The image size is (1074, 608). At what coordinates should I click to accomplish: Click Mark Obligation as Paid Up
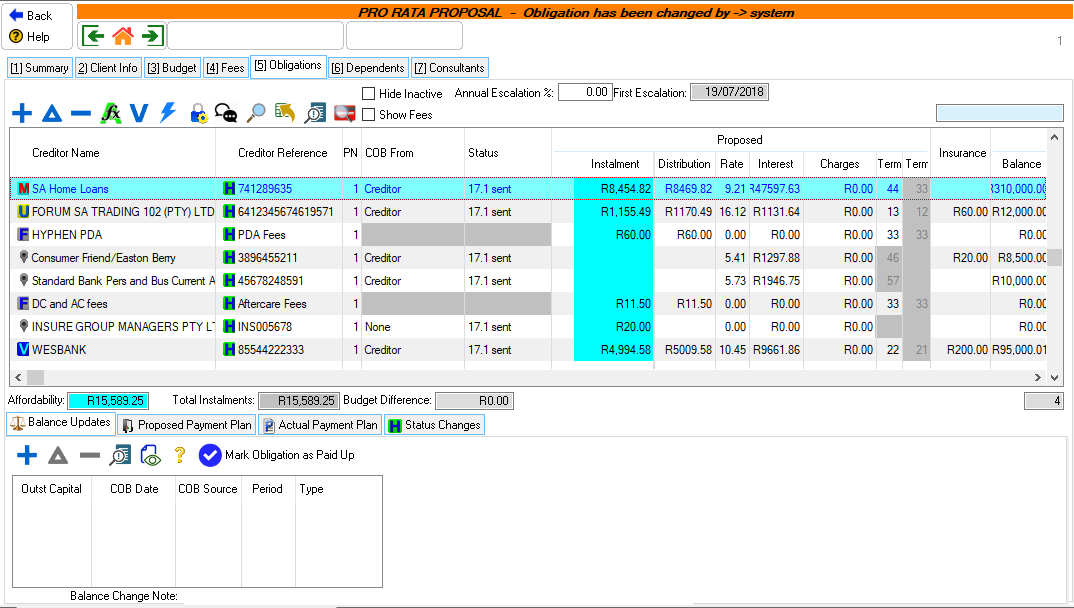click(276, 455)
